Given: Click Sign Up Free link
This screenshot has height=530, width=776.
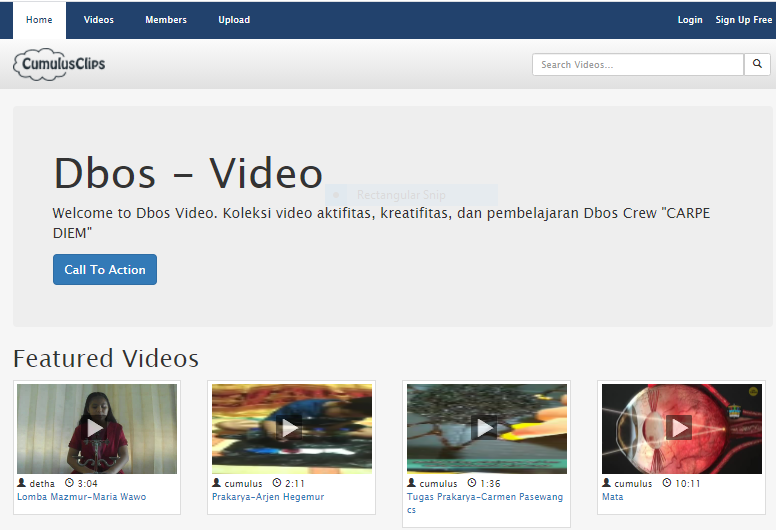Looking at the screenshot, I should click(743, 20).
